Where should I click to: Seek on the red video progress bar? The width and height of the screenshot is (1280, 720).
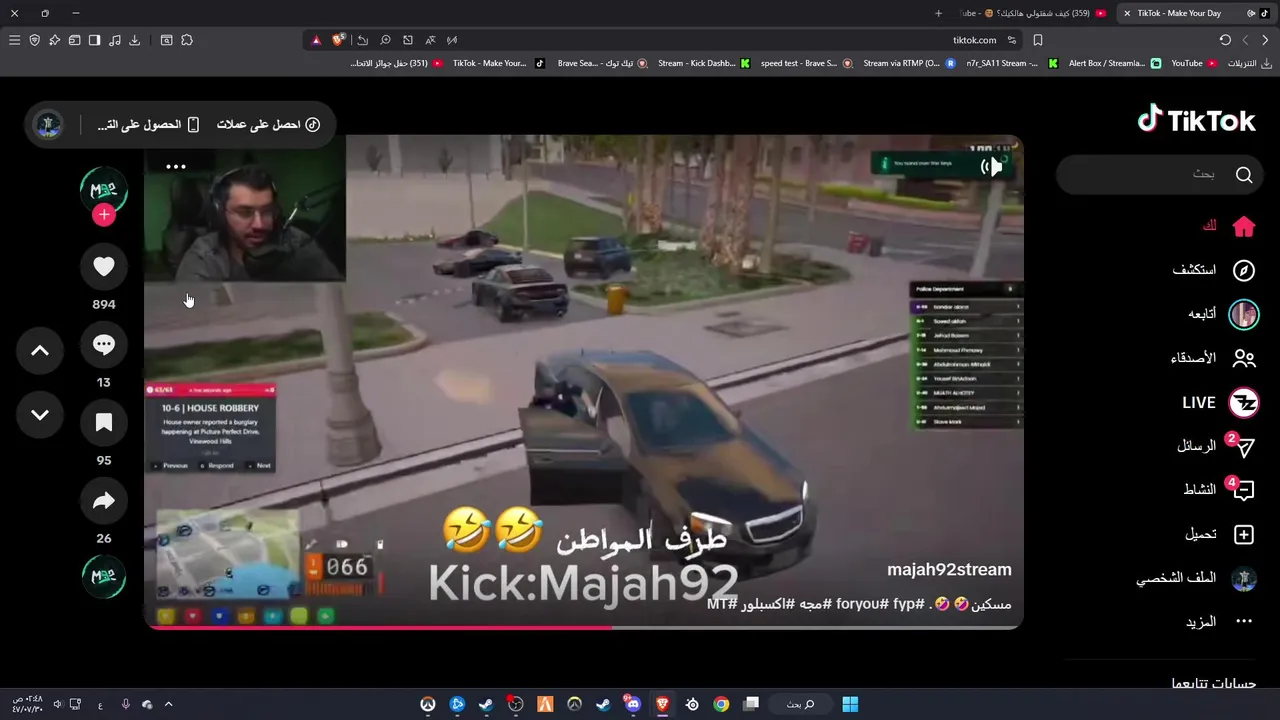[x=583, y=627]
